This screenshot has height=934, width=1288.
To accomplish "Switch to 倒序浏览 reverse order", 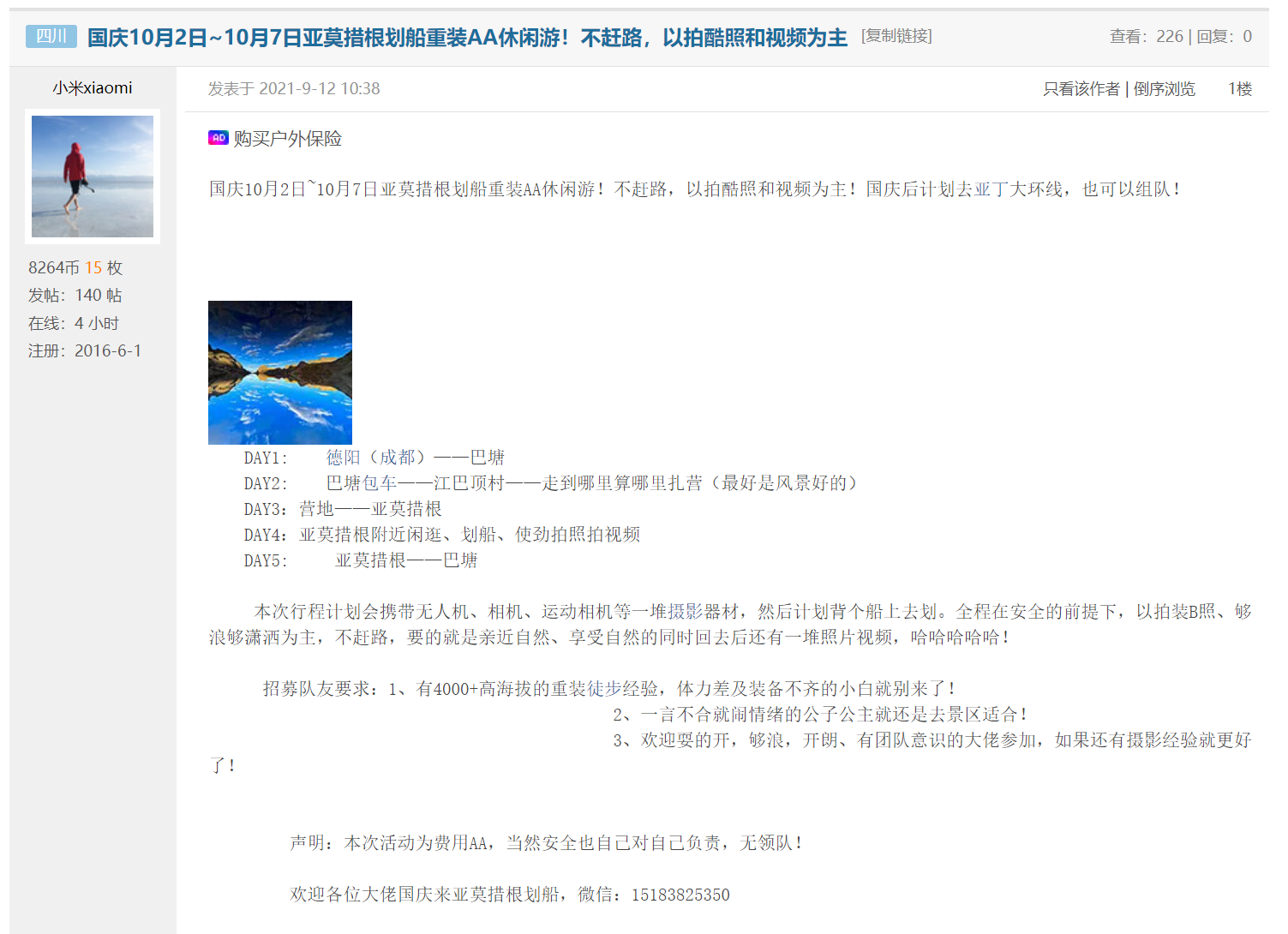I will [1164, 89].
